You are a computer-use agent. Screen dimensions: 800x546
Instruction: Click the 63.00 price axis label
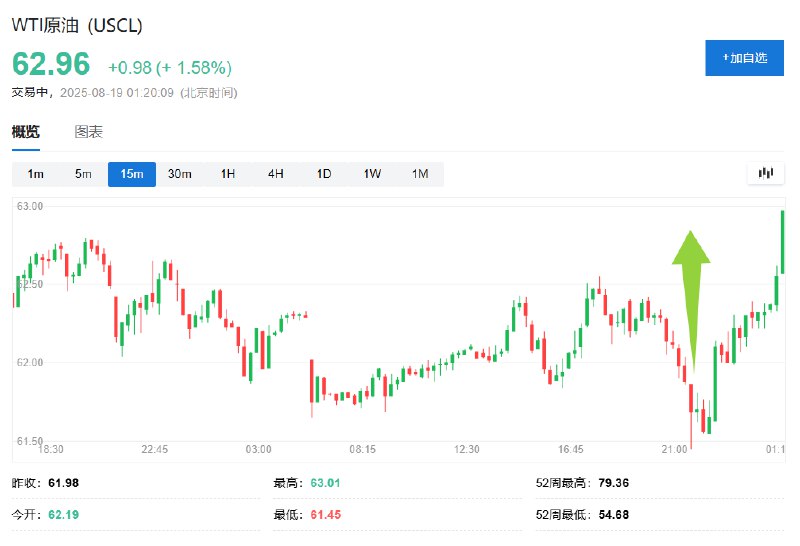30,206
